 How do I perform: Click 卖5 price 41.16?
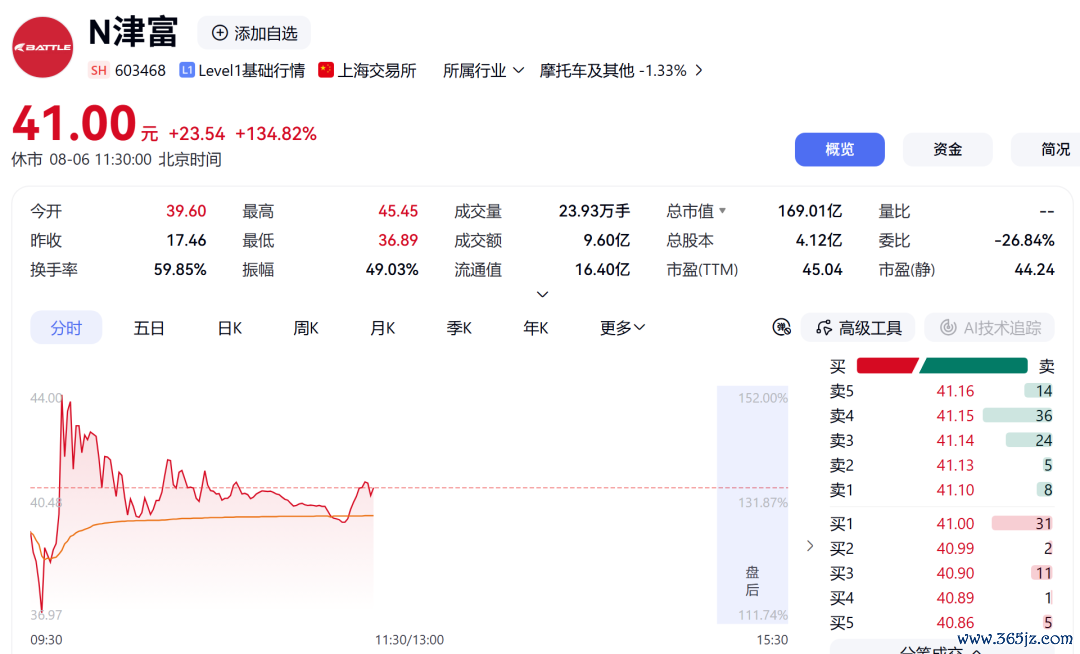[955, 391]
